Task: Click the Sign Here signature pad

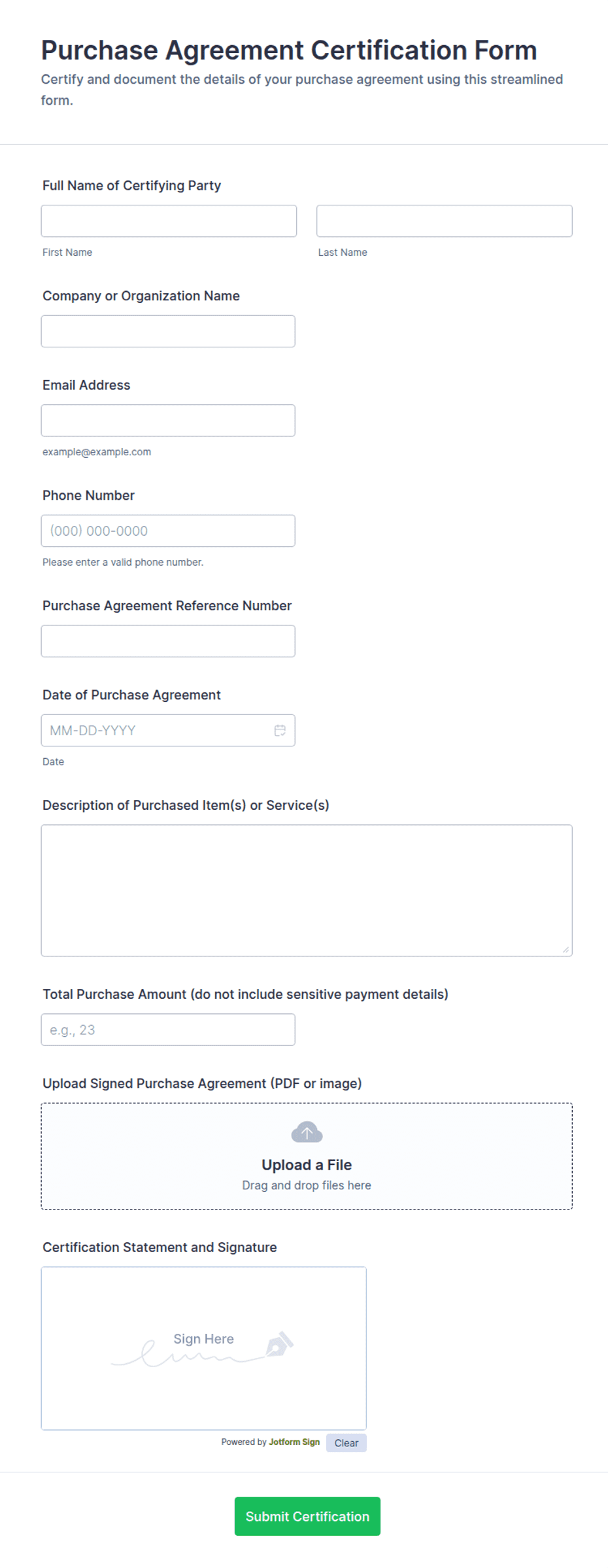Action: point(204,1348)
